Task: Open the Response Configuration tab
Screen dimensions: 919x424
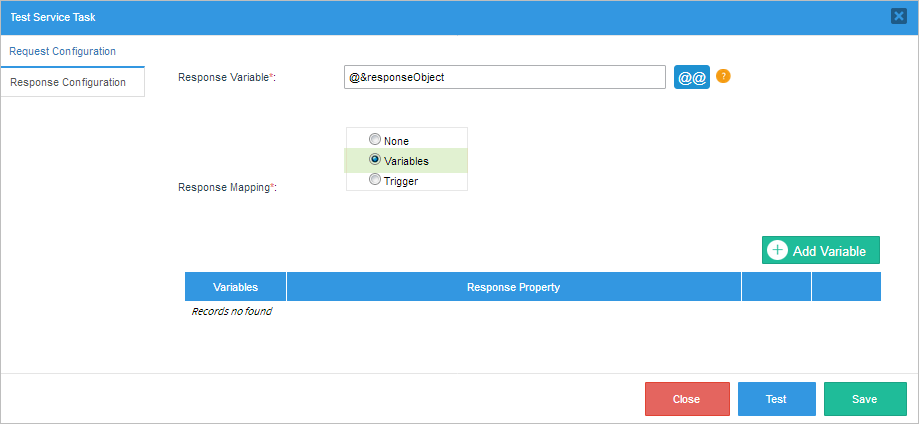Action: pyautogui.click(x=68, y=82)
